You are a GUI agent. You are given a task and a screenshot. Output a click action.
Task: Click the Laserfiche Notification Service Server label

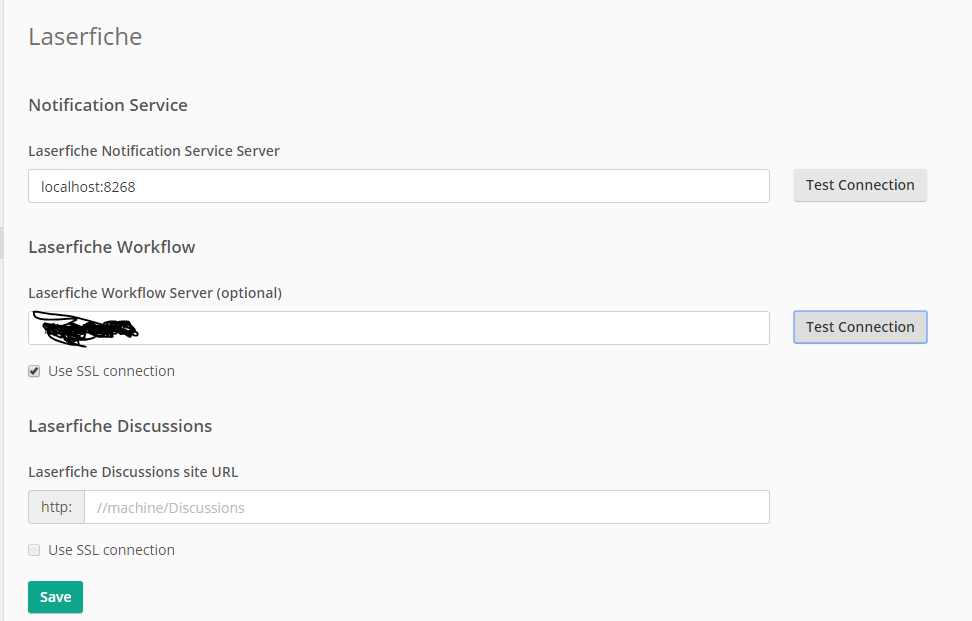[154, 151]
